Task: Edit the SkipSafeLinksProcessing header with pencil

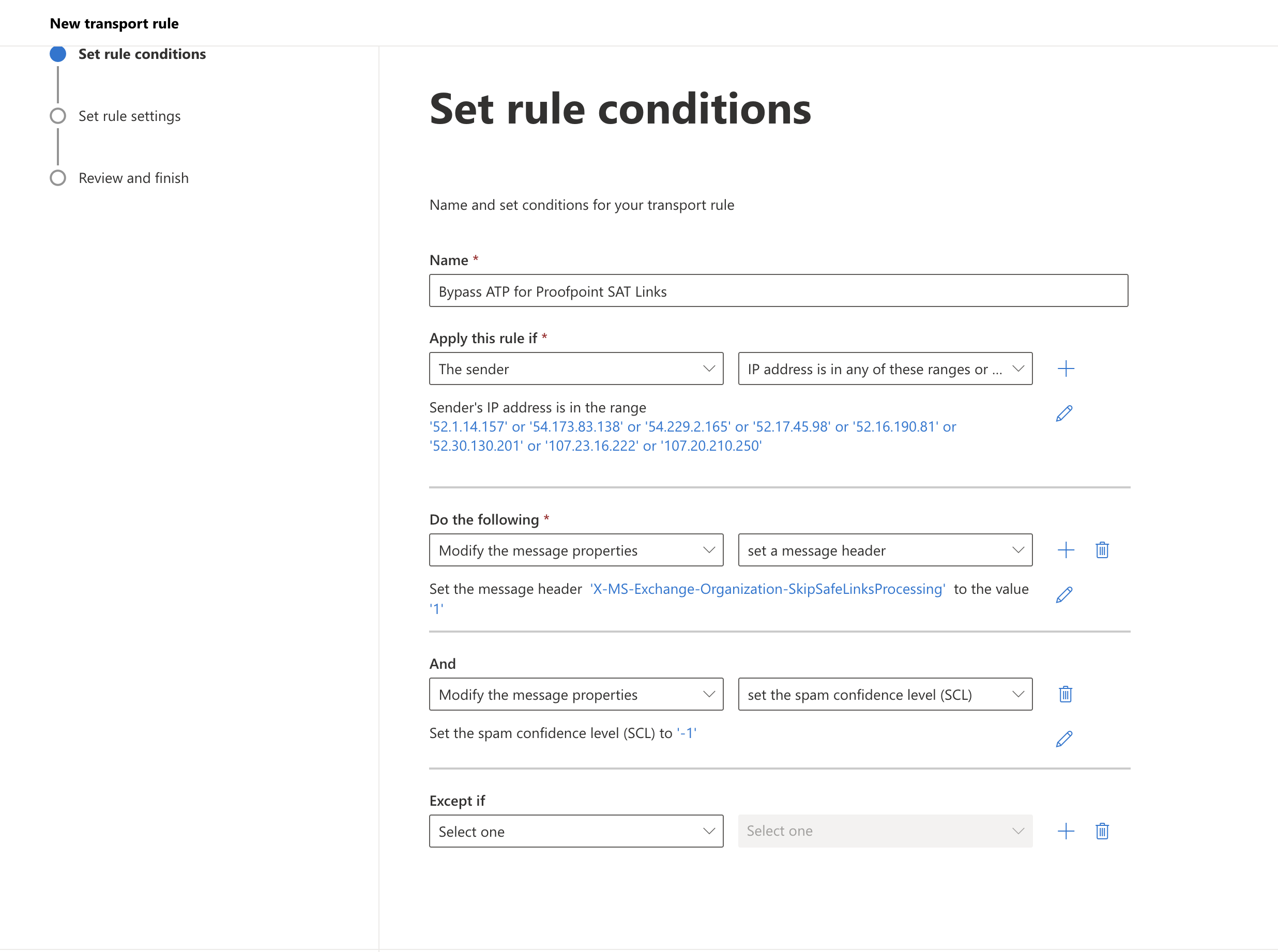Action: (x=1063, y=595)
